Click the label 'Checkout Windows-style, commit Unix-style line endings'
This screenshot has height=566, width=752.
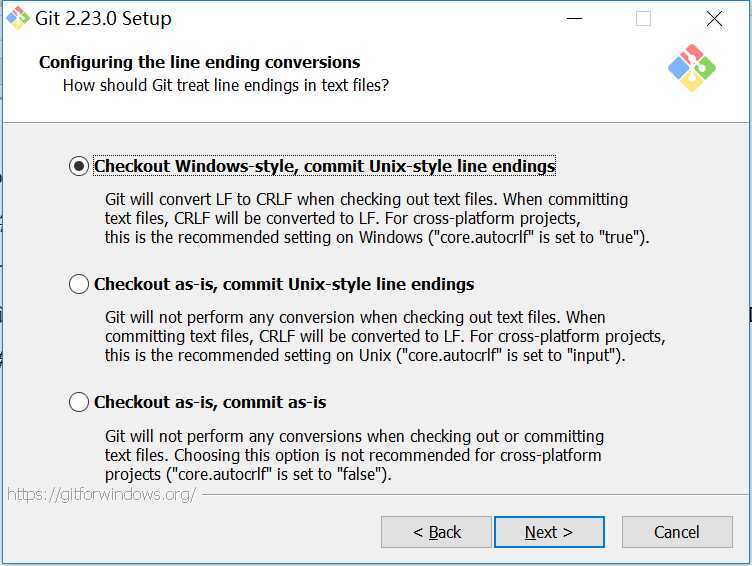(325, 166)
